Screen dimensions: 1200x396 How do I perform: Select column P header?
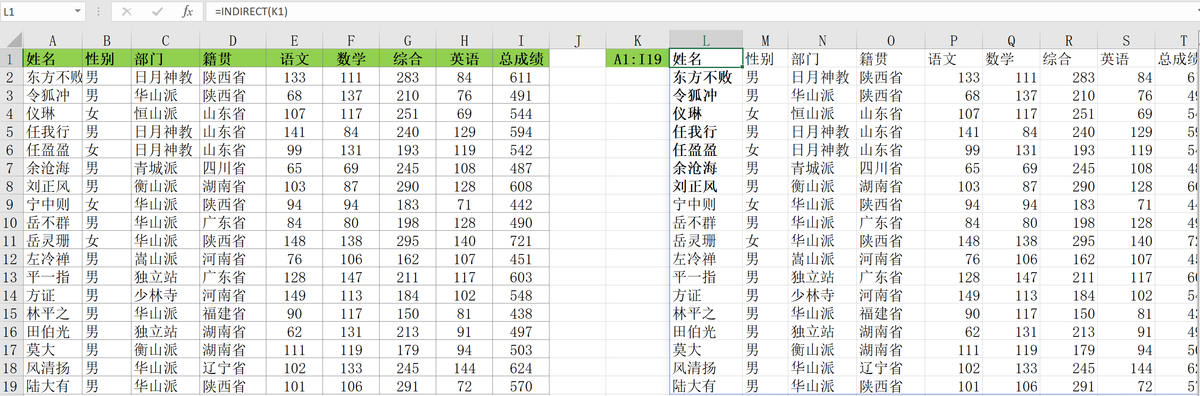pos(953,40)
